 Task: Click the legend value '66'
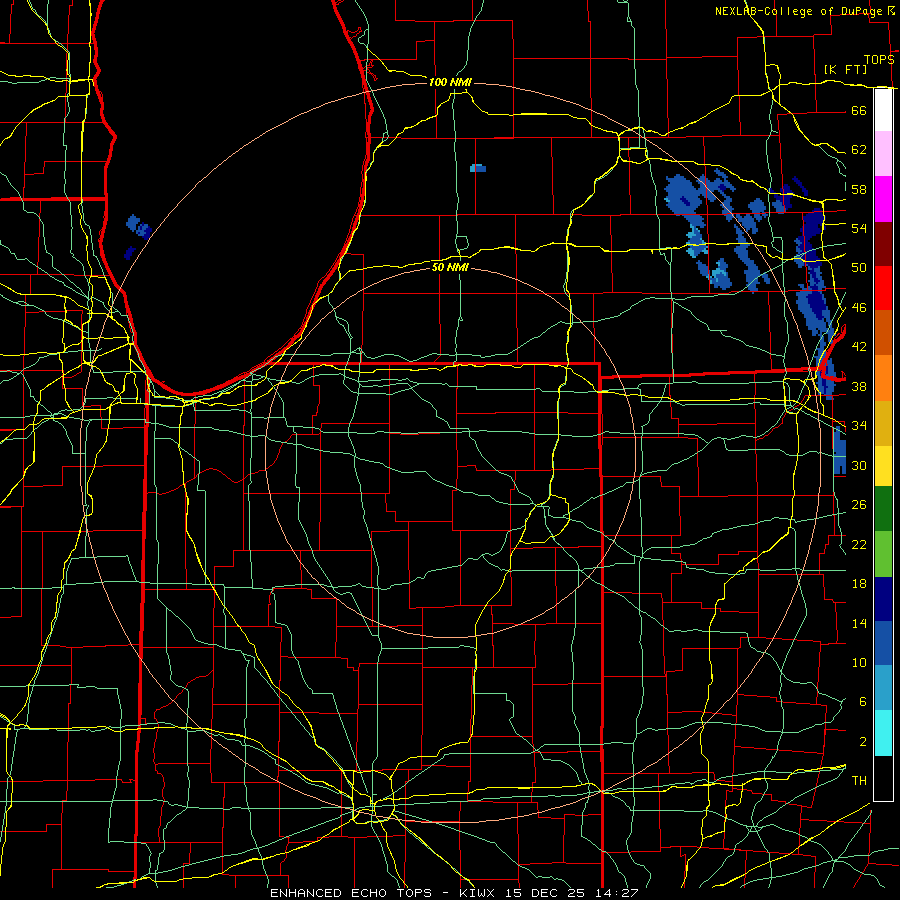859,110
